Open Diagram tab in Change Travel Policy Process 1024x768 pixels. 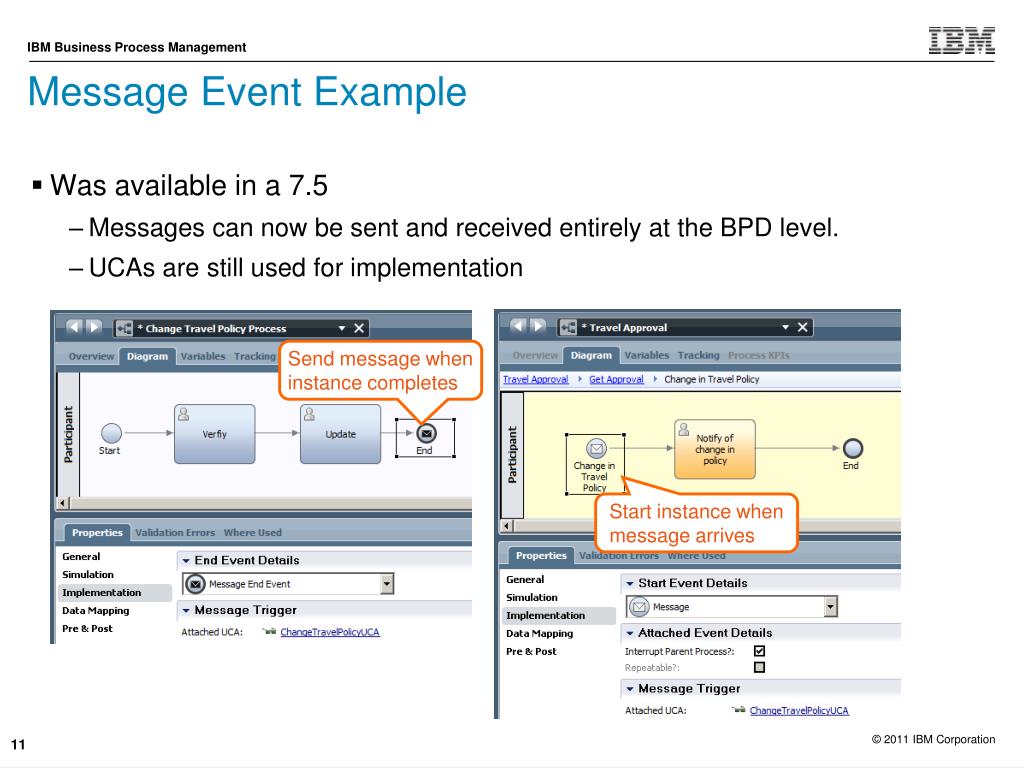tap(147, 357)
